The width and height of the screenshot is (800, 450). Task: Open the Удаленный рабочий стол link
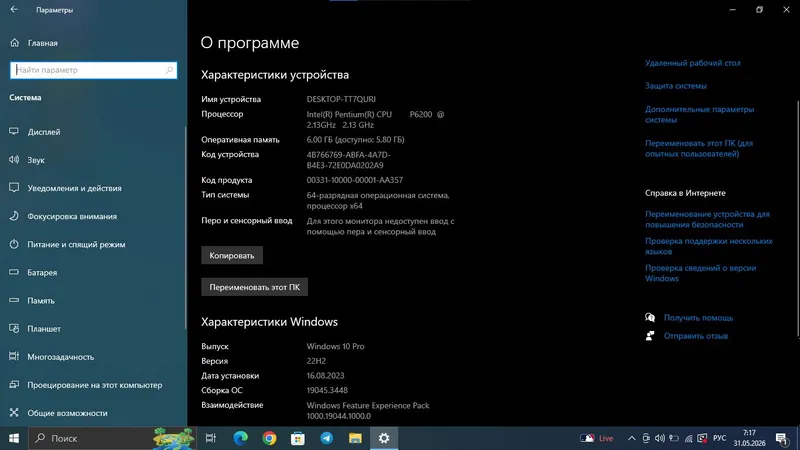(692, 63)
